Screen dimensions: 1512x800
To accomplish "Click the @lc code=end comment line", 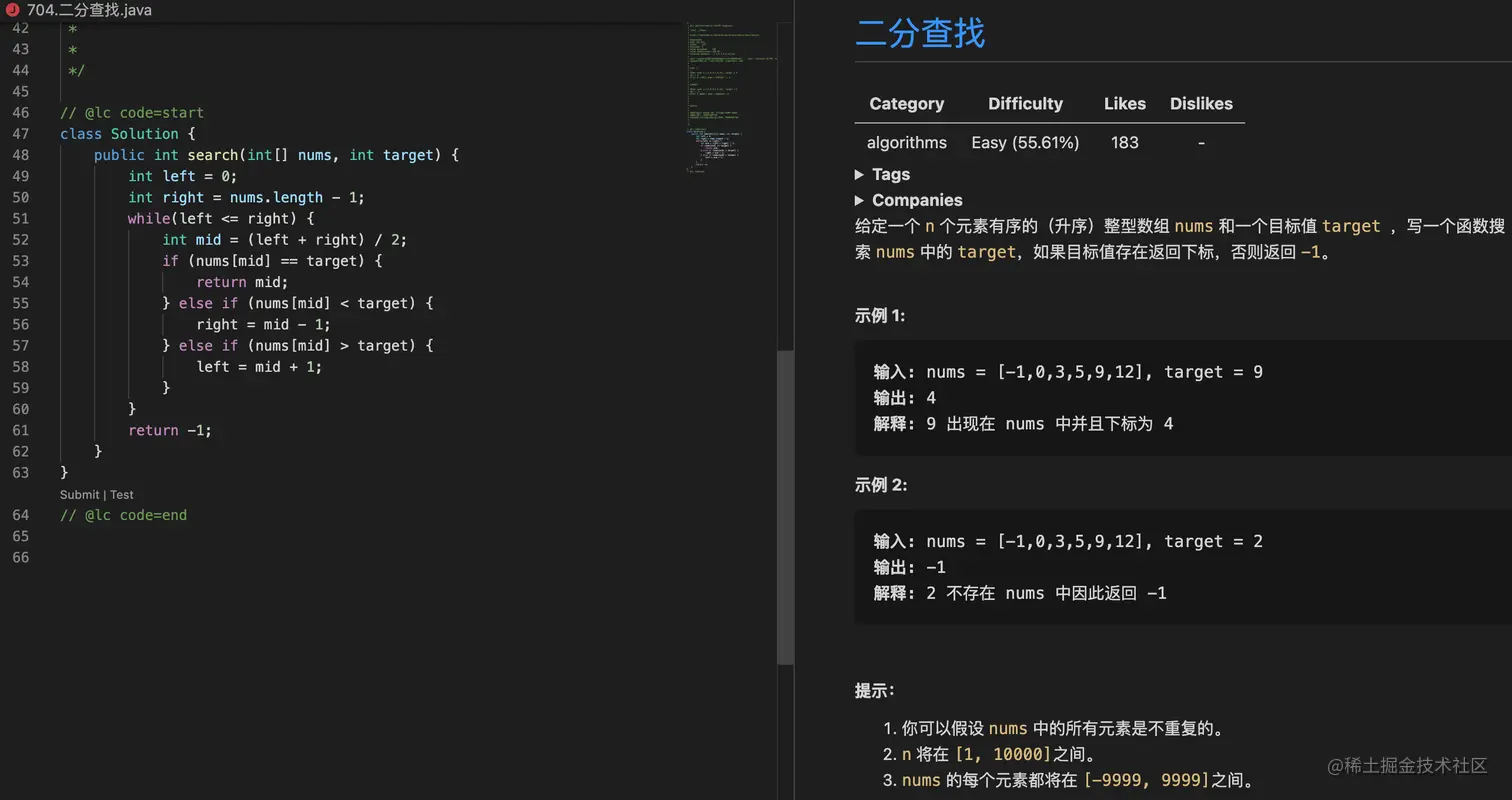I will (x=123, y=516).
